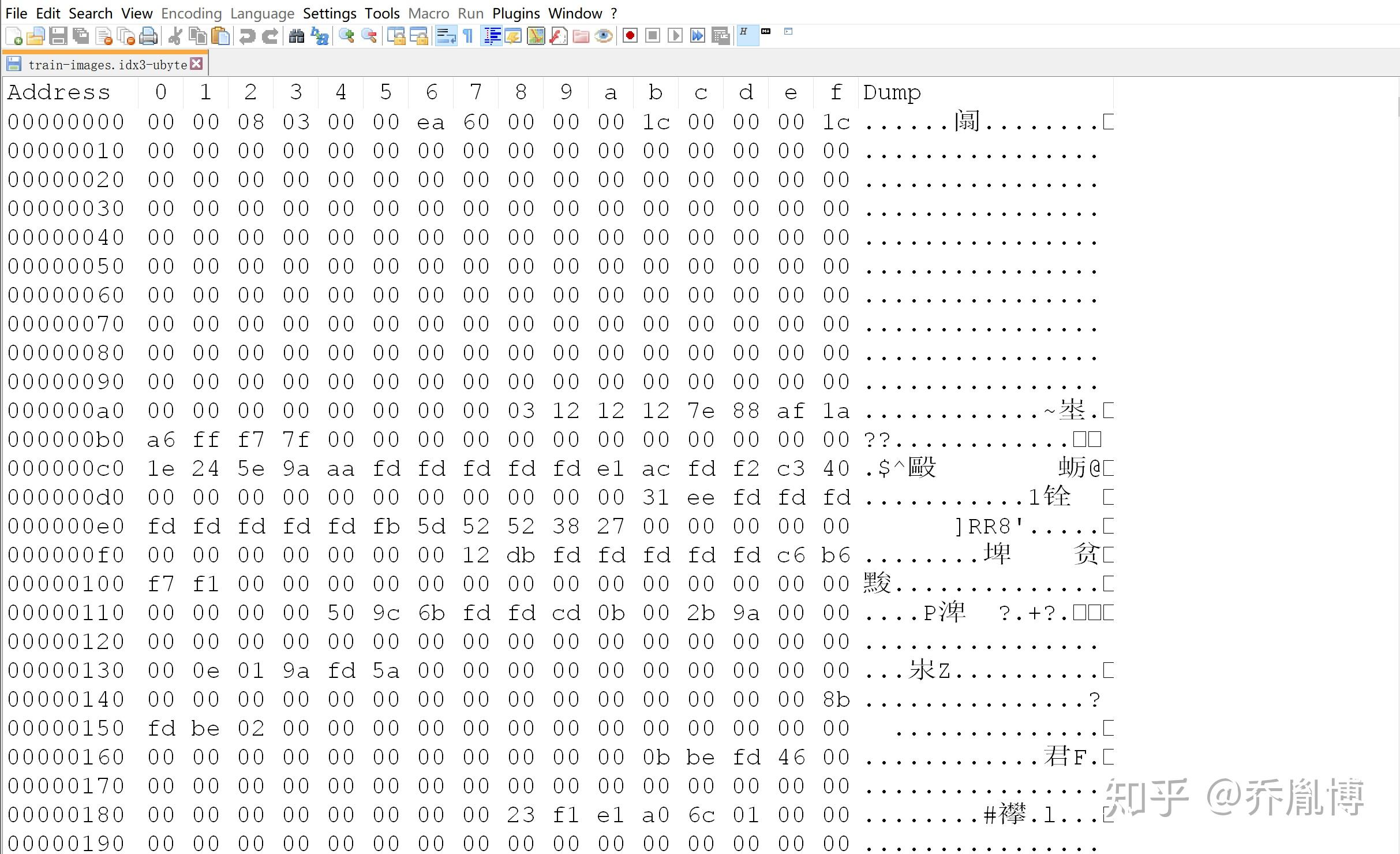This screenshot has height=854, width=1400.
Task: Open the Settings menu
Action: point(329,13)
